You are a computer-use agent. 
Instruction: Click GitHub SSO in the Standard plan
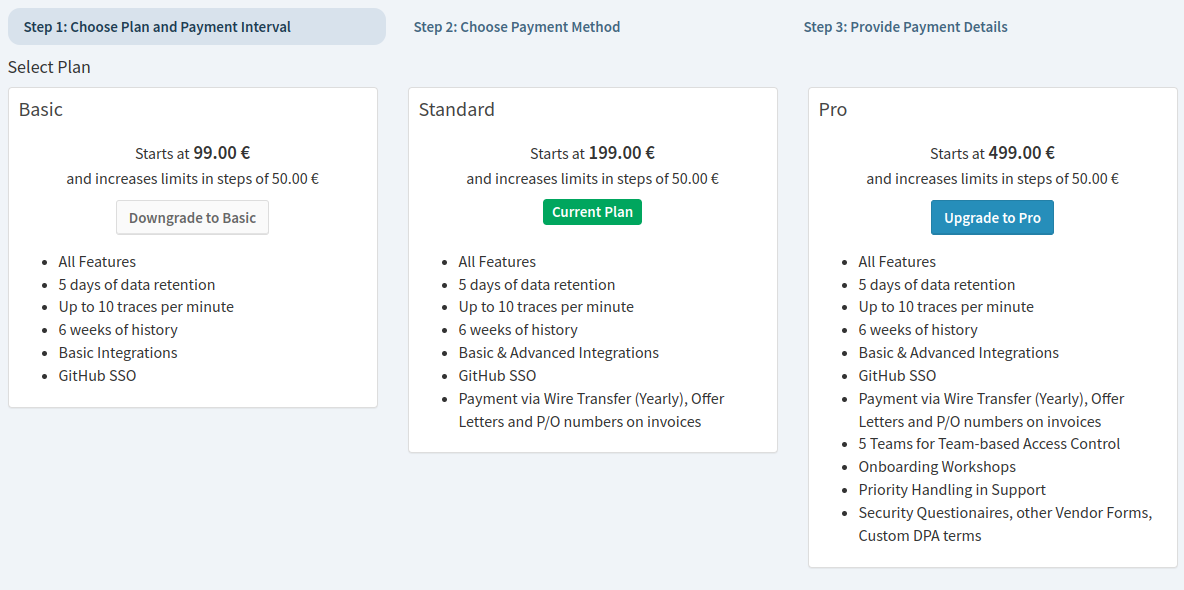tap(498, 375)
